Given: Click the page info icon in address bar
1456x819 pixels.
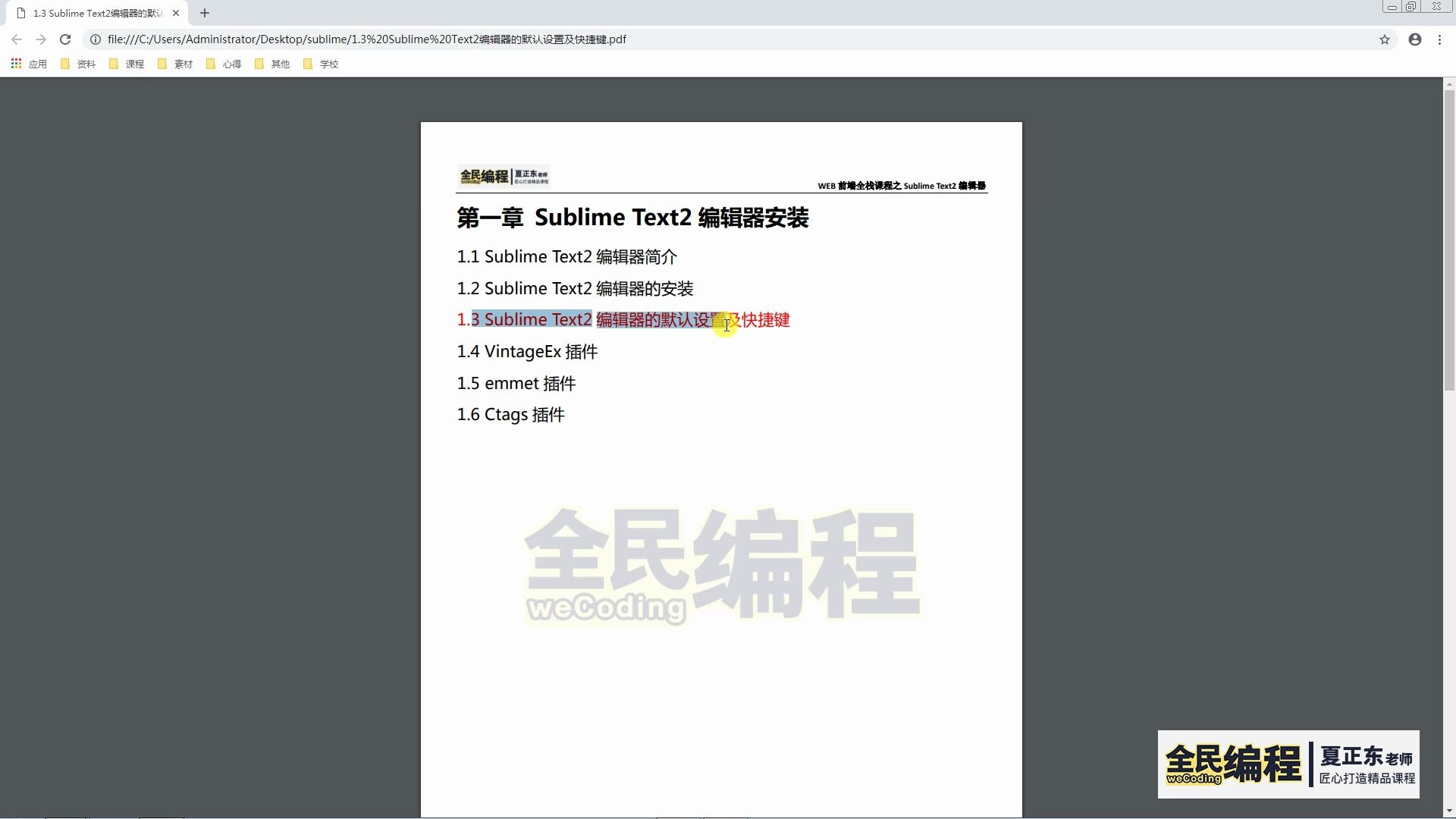Looking at the screenshot, I should pos(94,39).
